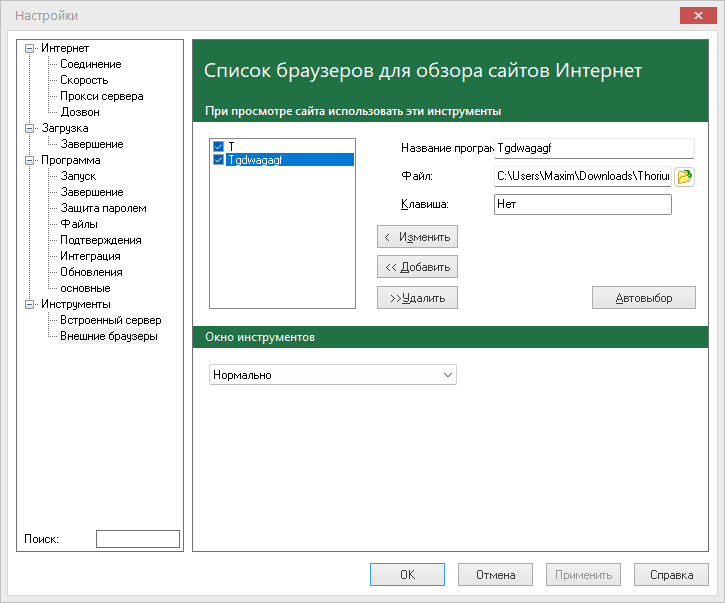Select the Инструменты category label

pos(76,304)
